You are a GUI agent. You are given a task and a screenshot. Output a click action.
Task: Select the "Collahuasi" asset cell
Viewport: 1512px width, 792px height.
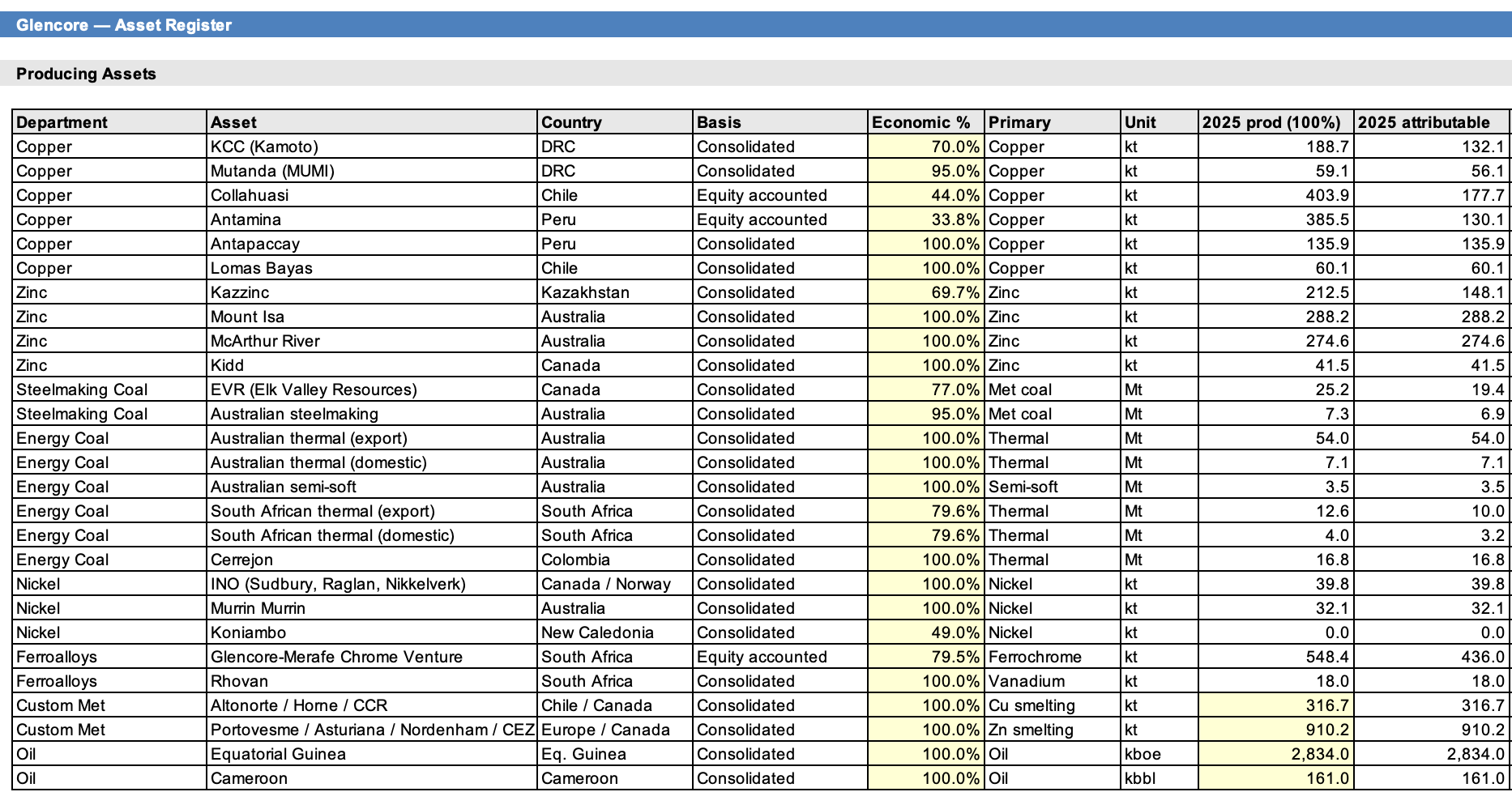point(372,195)
